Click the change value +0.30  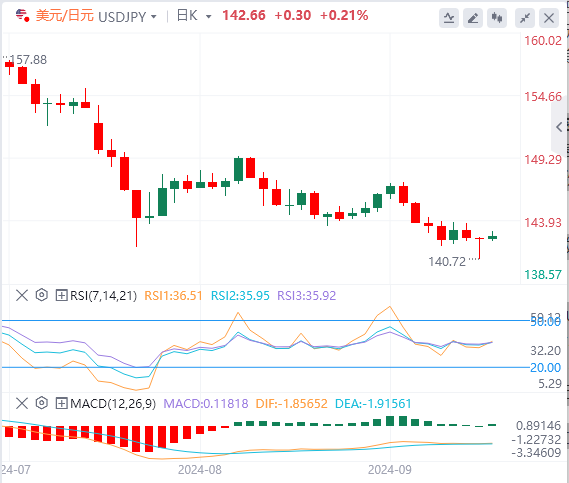tap(292, 16)
